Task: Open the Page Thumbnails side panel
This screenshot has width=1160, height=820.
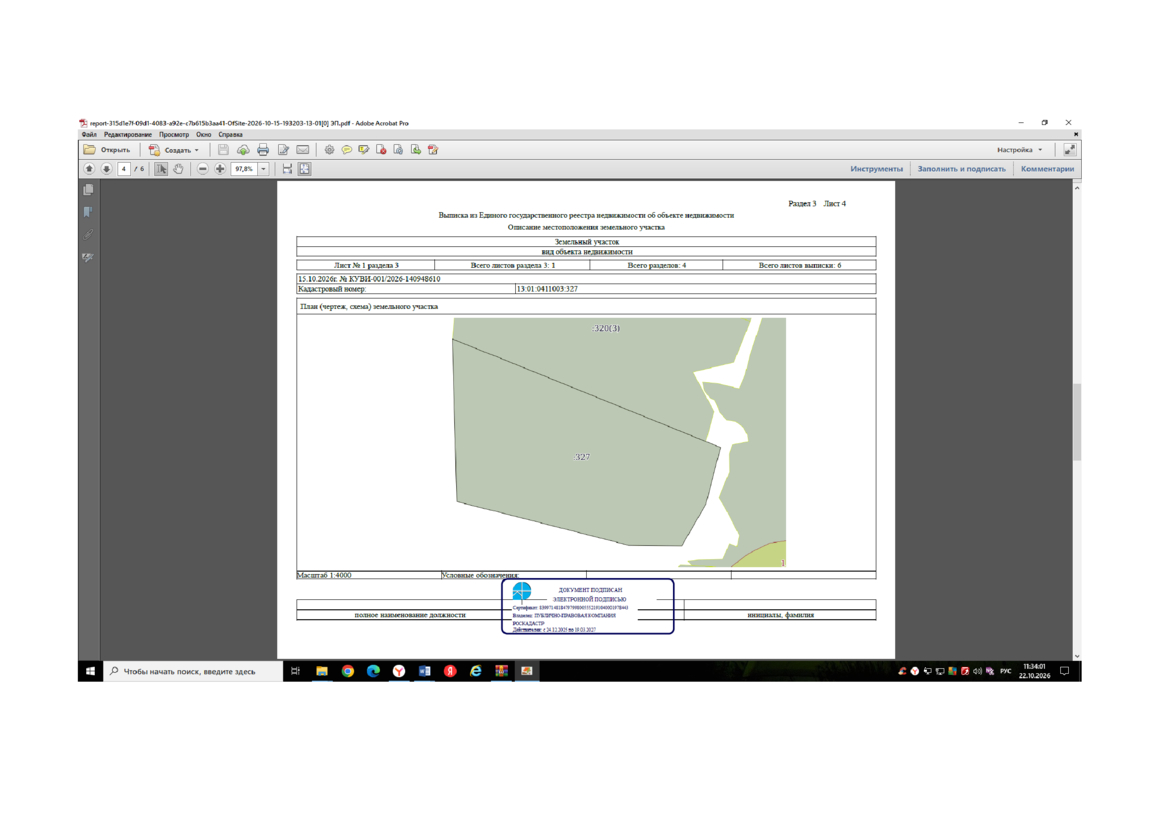Action: 88,190
